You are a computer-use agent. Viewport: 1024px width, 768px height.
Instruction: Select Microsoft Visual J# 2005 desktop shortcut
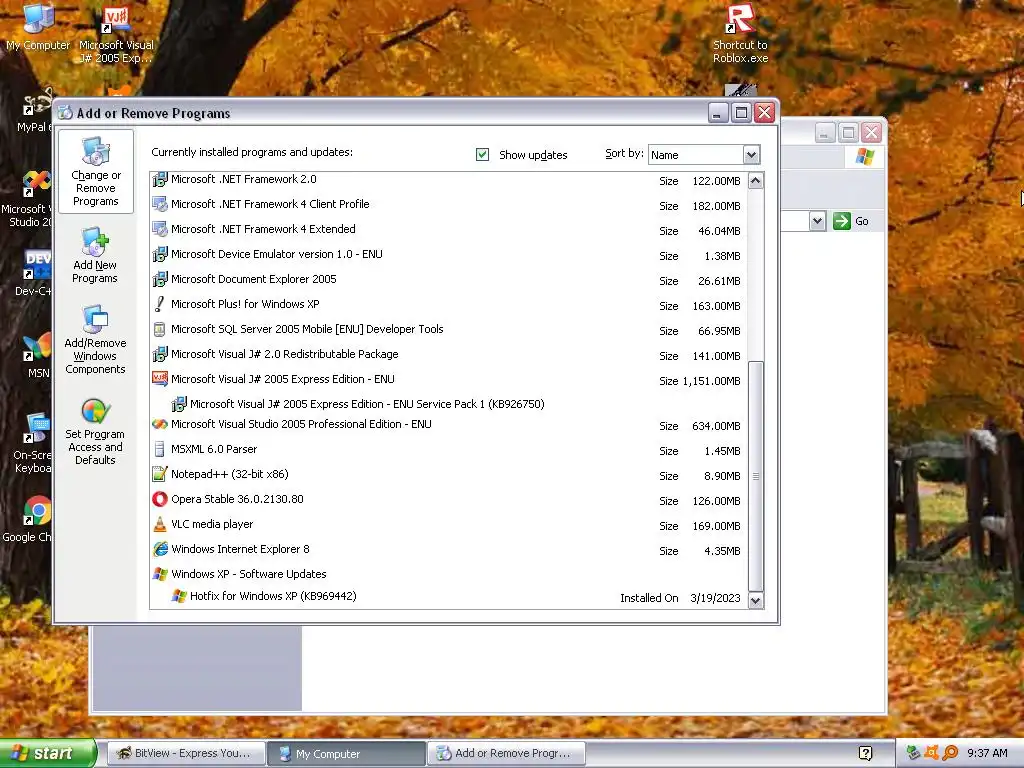click(x=116, y=36)
